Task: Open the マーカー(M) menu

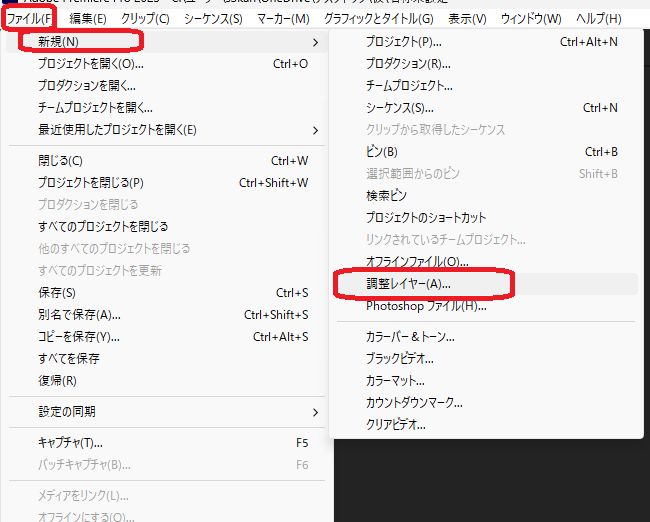Action: click(x=281, y=19)
